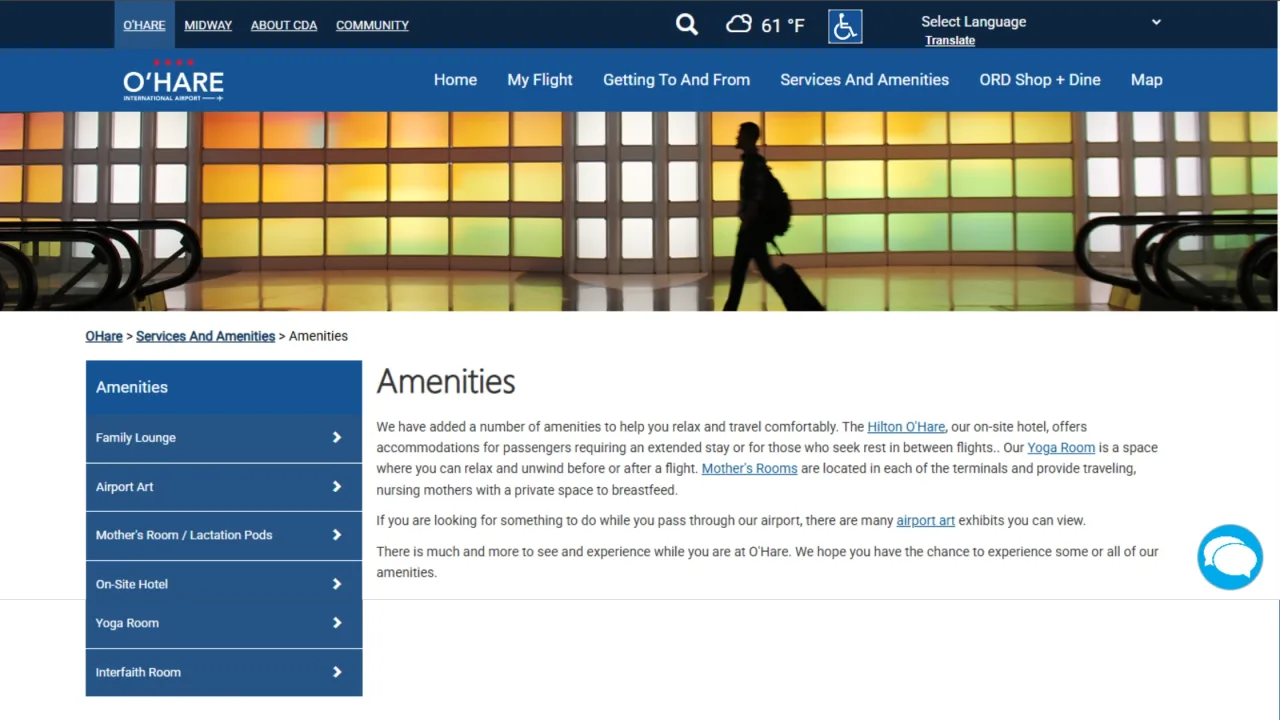Open the Mother's Rooms paragraph link
Viewport: 1280px width, 720px height.
click(x=749, y=469)
